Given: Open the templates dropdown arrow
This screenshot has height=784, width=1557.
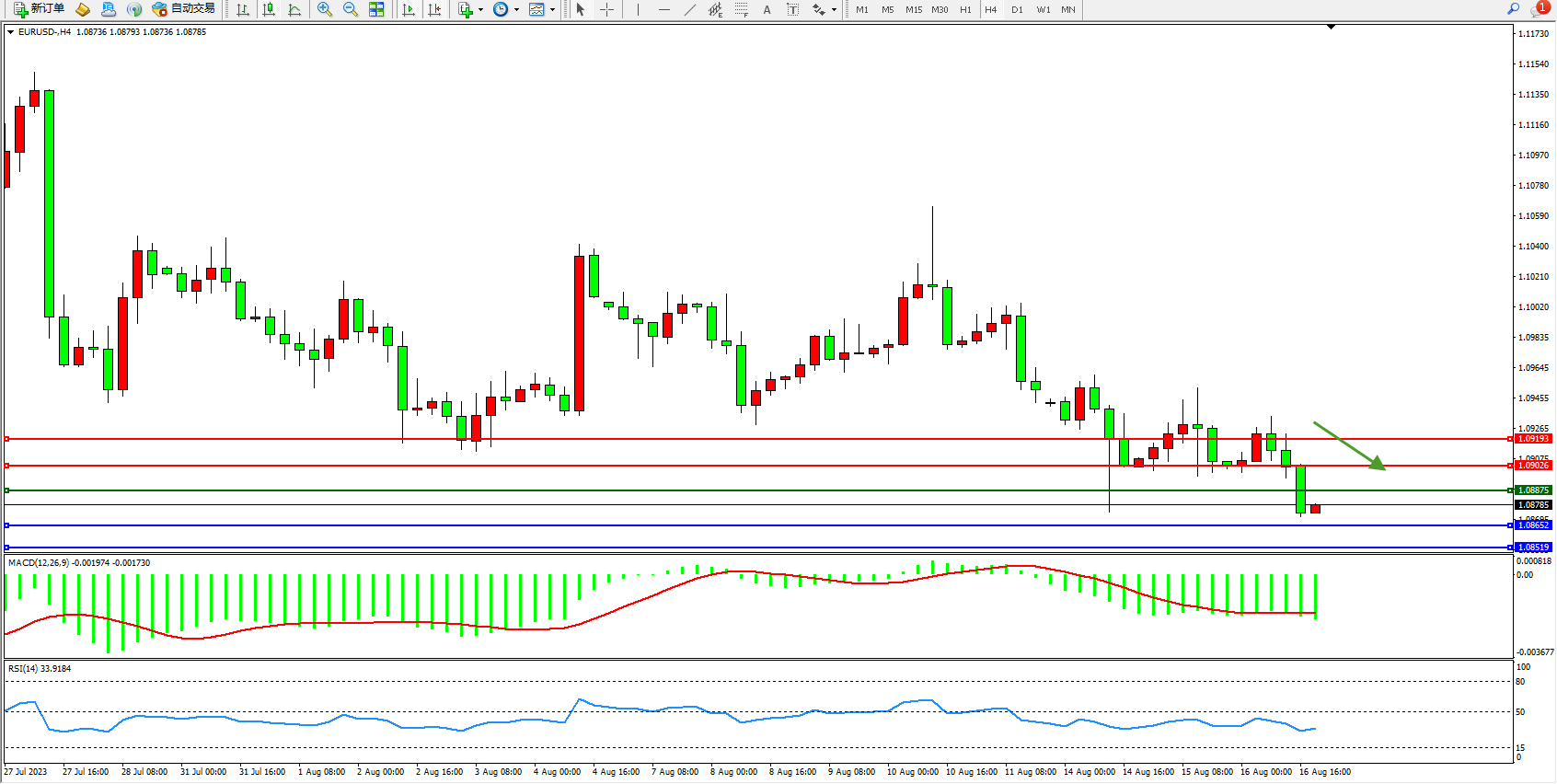Looking at the screenshot, I should [552, 9].
